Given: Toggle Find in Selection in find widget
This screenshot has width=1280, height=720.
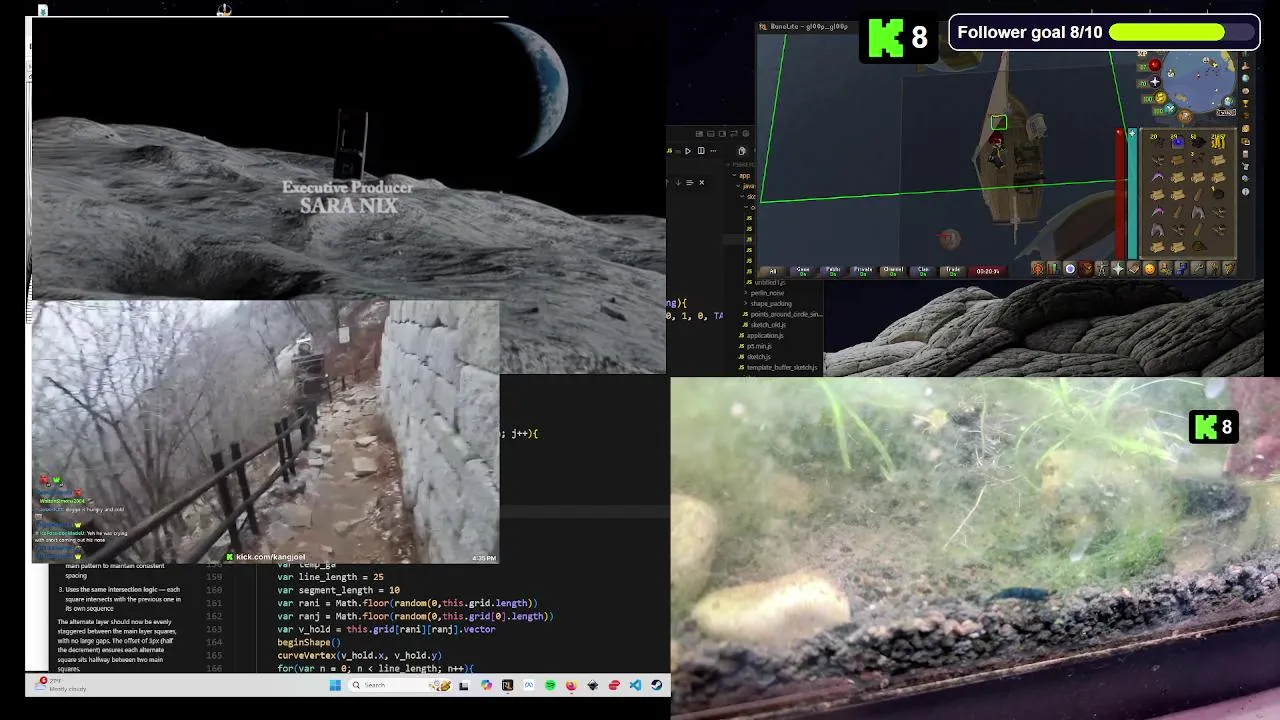Looking at the screenshot, I should [690, 182].
